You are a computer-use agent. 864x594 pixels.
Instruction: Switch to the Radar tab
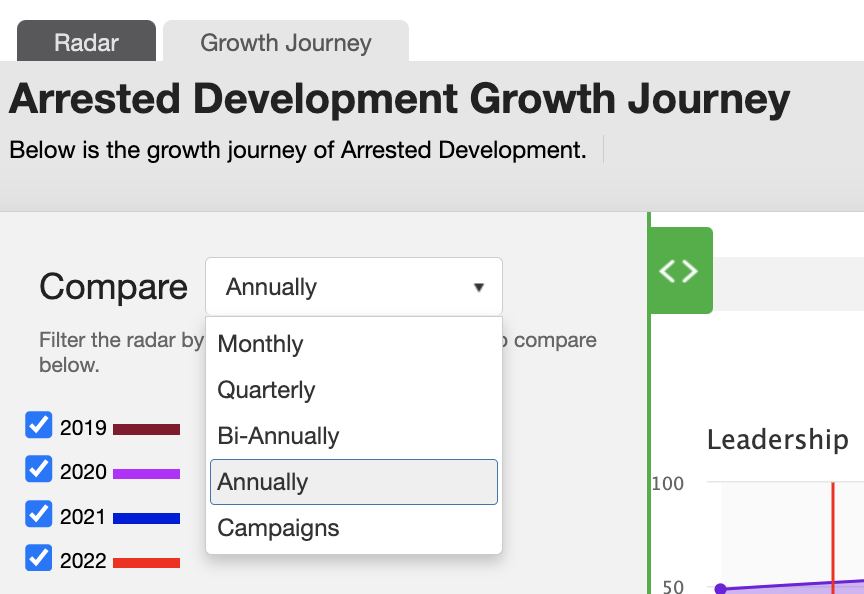tap(87, 41)
